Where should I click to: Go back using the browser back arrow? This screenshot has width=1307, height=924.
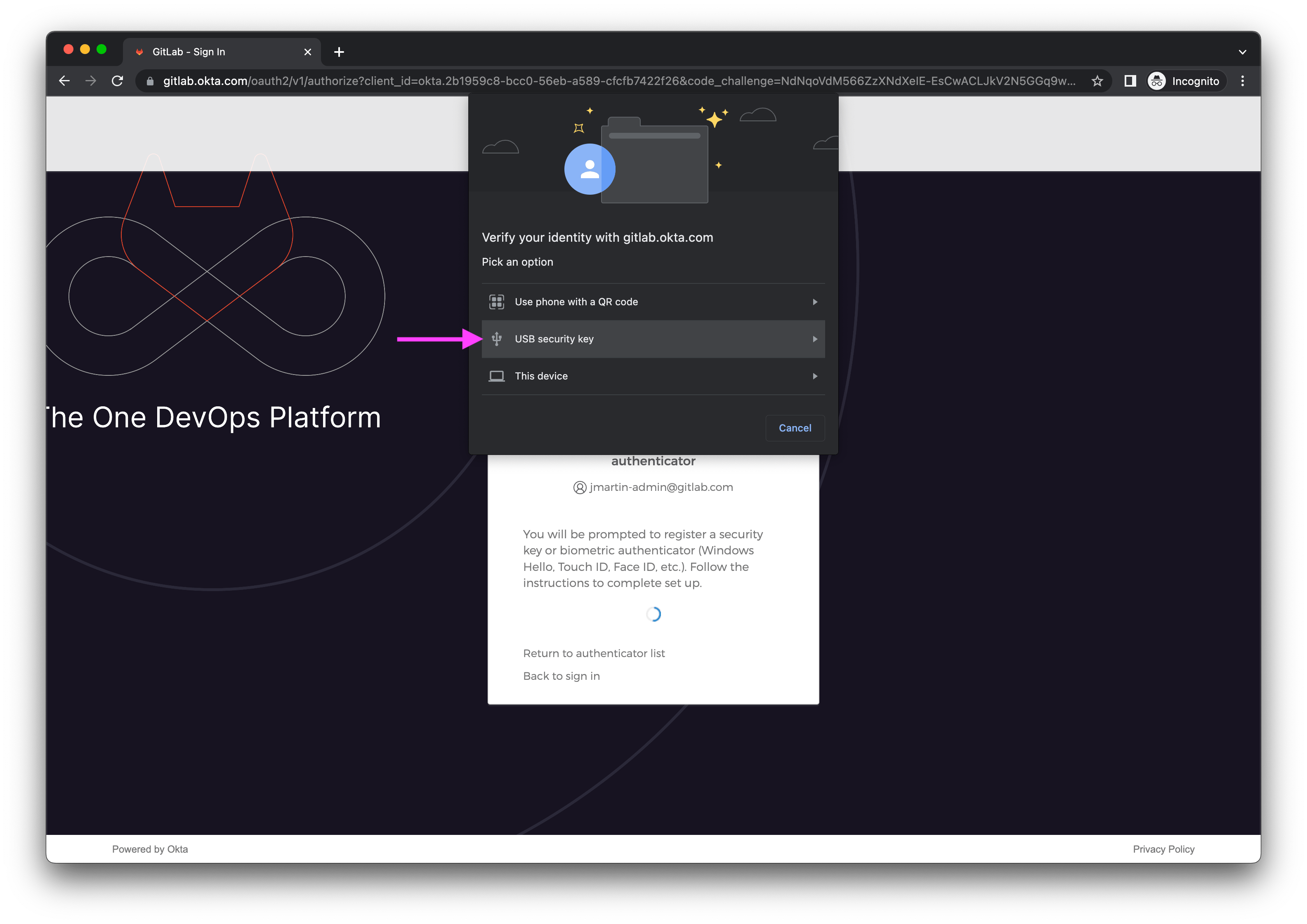click(64, 81)
